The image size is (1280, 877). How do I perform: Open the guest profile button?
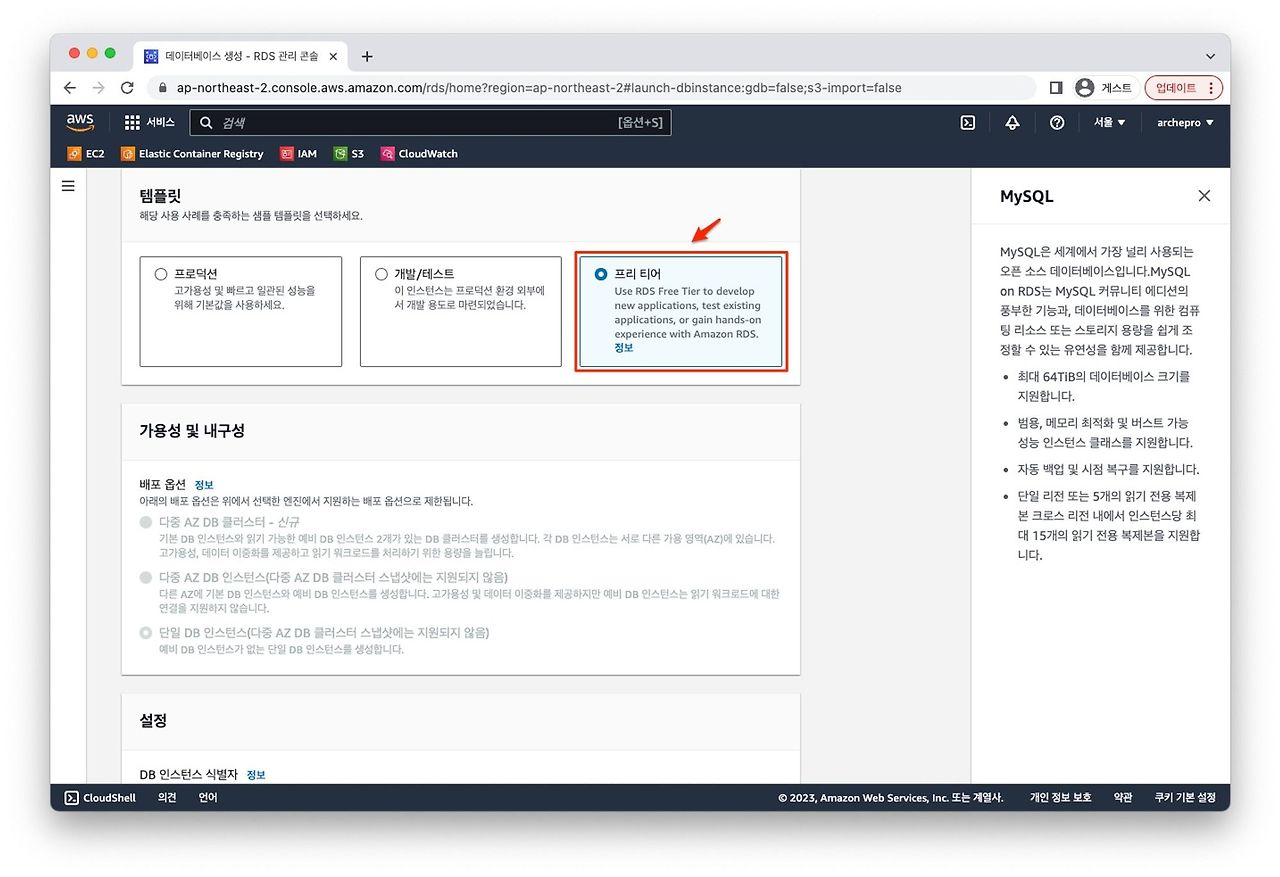point(1104,88)
